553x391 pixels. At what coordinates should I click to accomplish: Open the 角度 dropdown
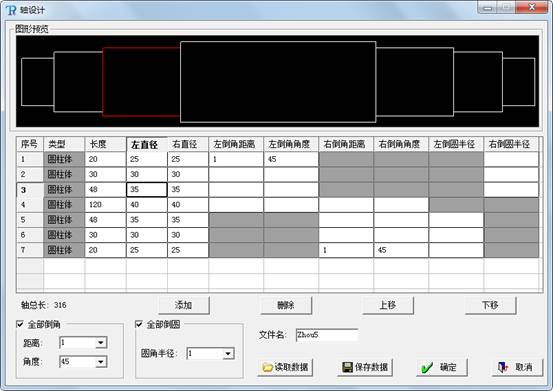[101, 362]
